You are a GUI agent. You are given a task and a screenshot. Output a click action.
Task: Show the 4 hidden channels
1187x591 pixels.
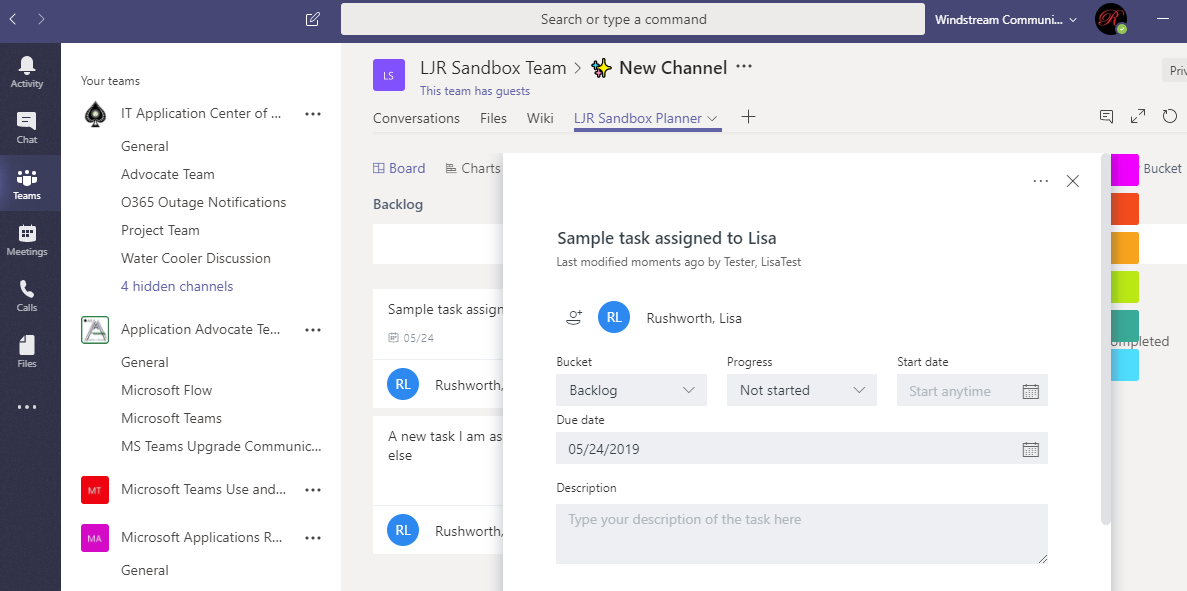coord(177,287)
